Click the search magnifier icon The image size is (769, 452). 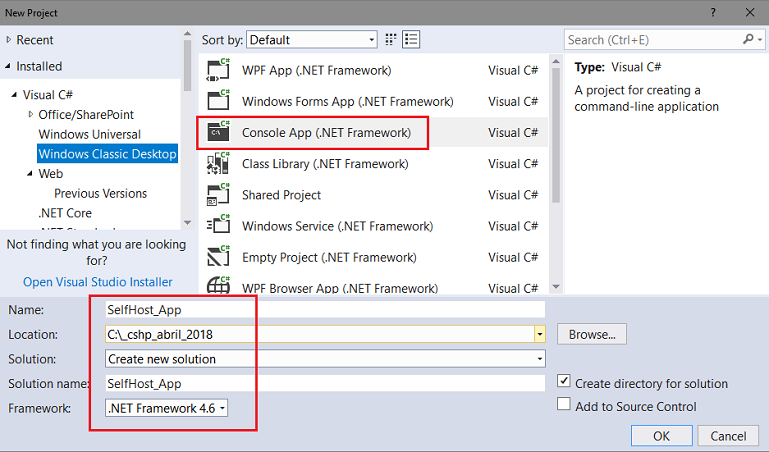(748, 39)
